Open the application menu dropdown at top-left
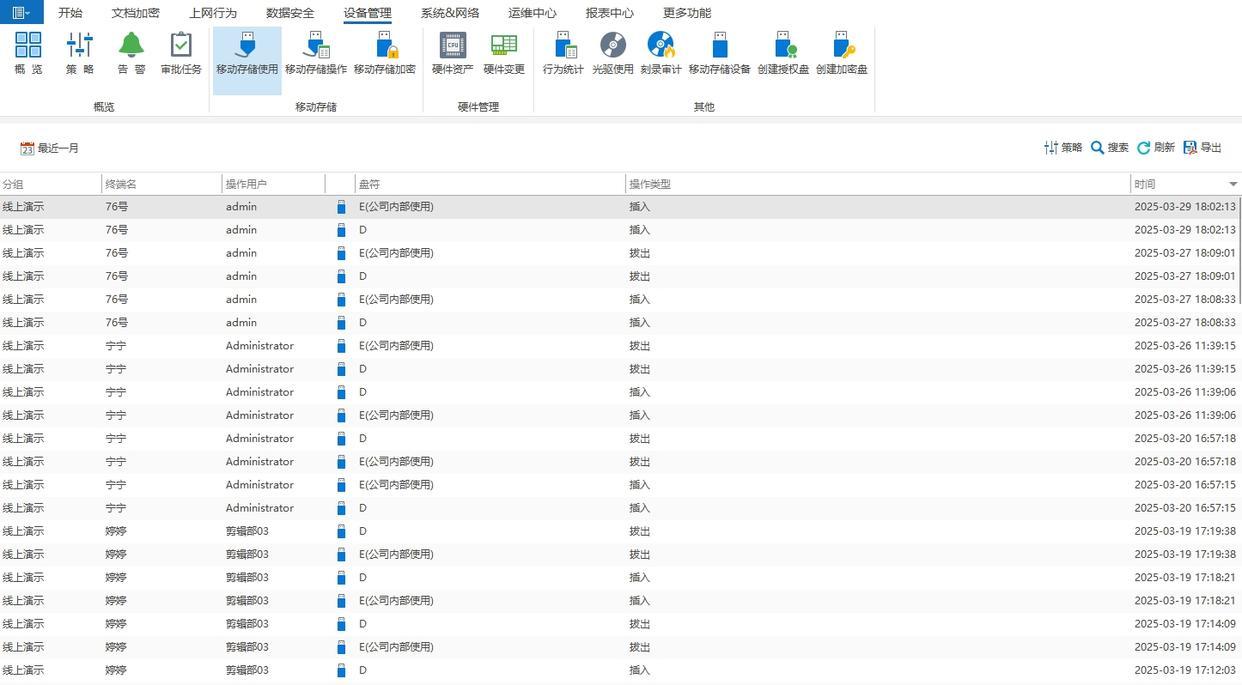 (x=21, y=12)
